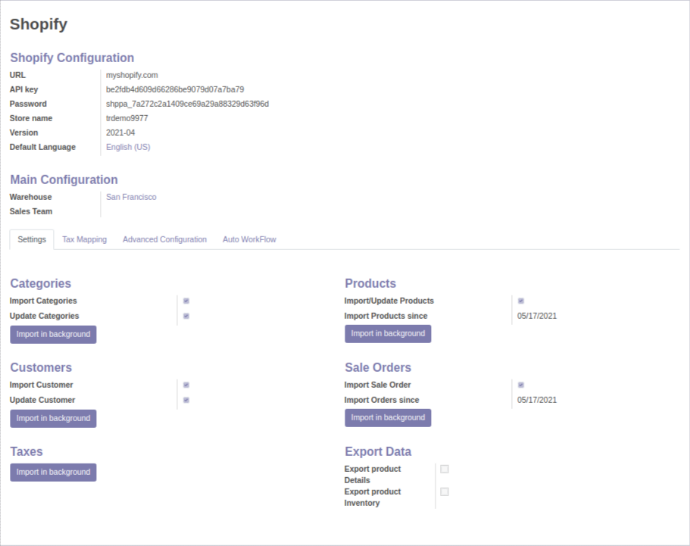Switch to the Auto WorkFlow tab

pos(249,239)
